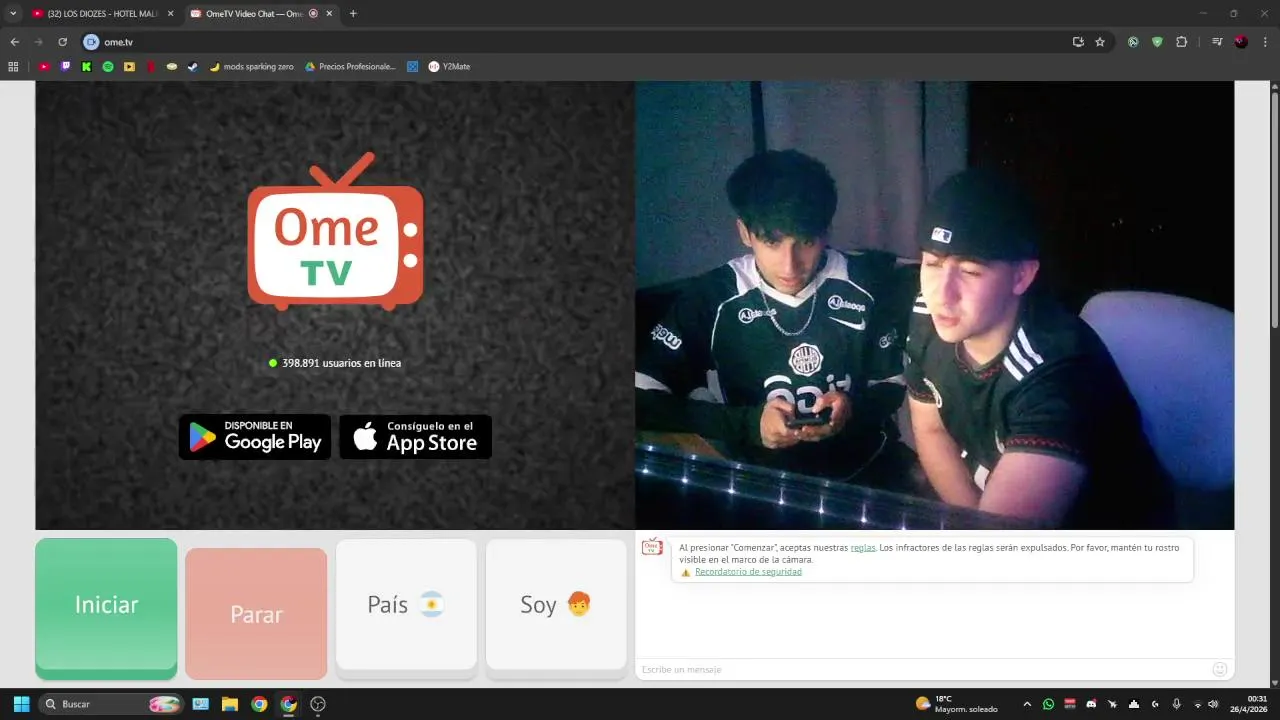Open the Chrome three-dot menu
This screenshot has height=720, width=1280.
click(x=1265, y=42)
